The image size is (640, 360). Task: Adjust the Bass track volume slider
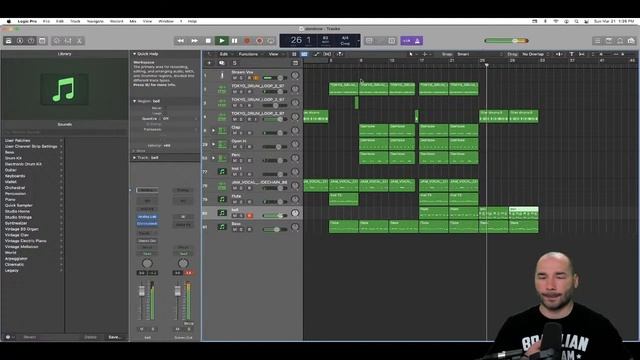click(275, 229)
